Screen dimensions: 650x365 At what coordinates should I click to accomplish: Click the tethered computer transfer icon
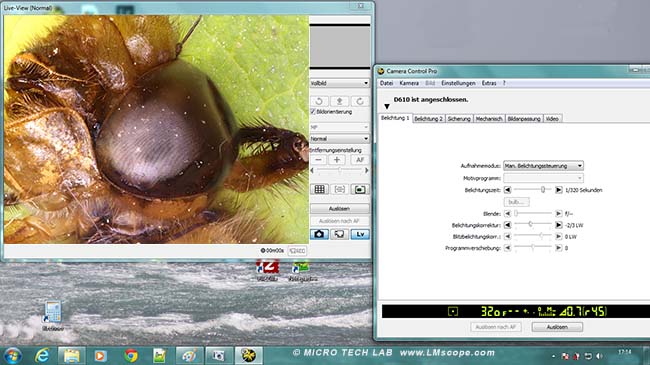click(340, 234)
